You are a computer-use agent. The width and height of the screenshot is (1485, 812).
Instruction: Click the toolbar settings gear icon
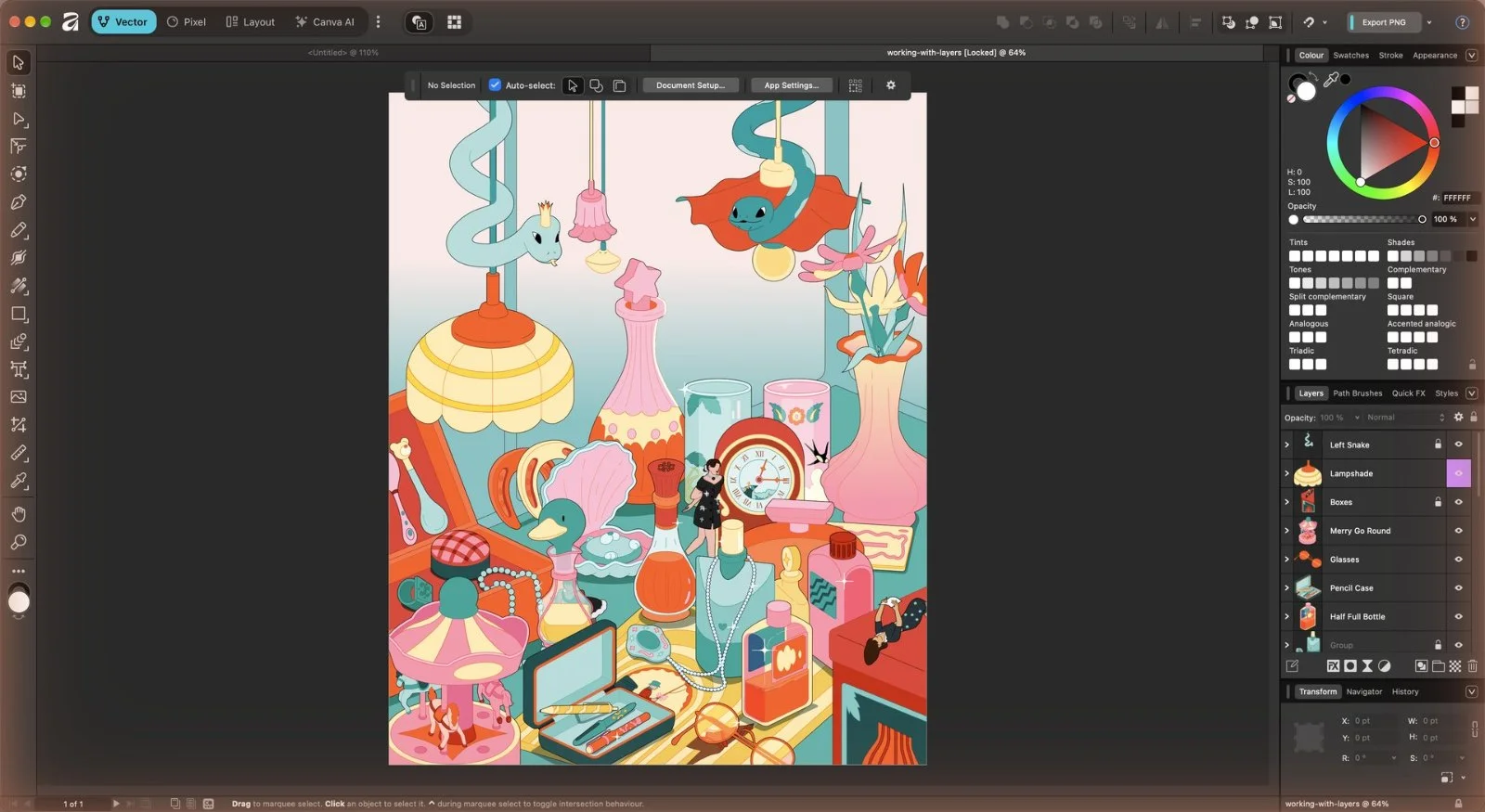point(891,85)
